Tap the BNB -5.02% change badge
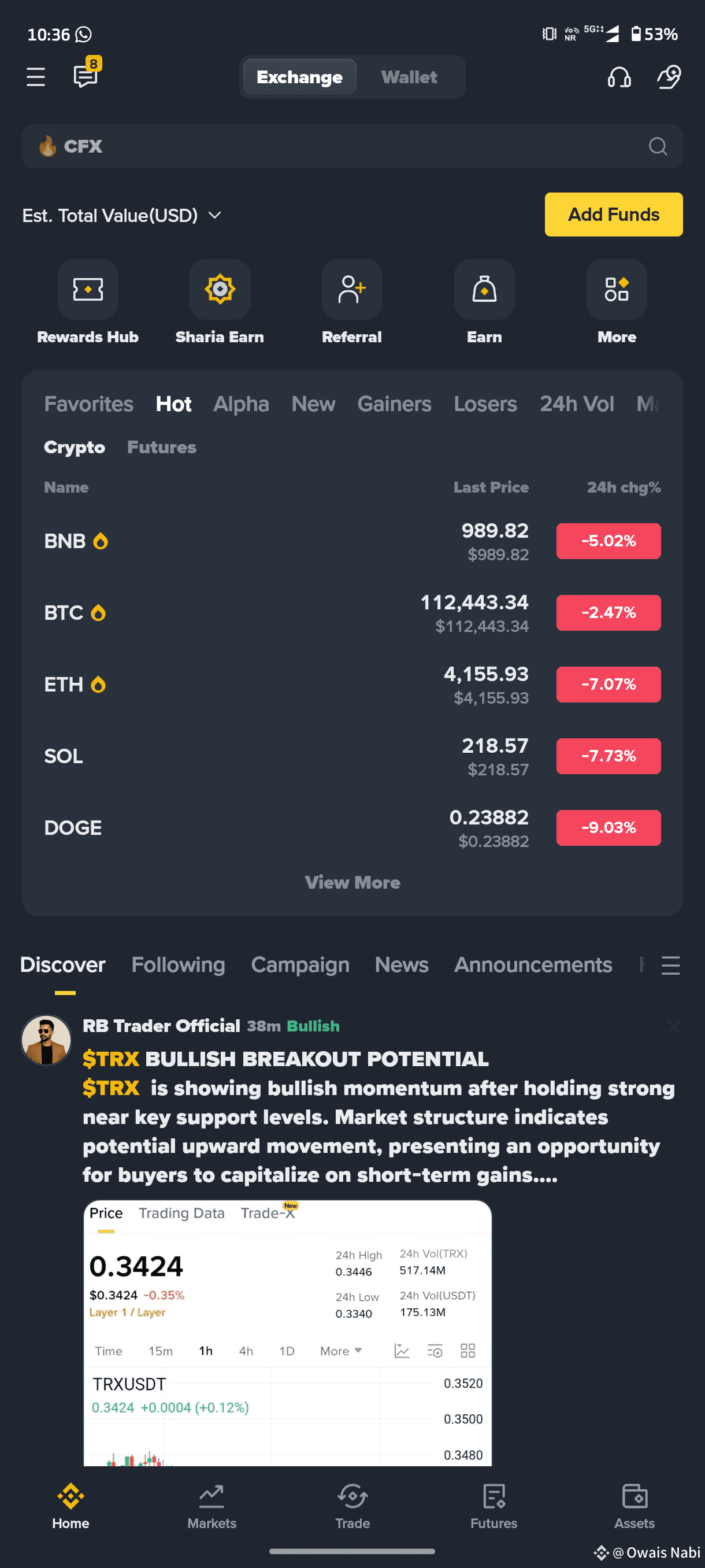705x1568 pixels. tap(608, 541)
